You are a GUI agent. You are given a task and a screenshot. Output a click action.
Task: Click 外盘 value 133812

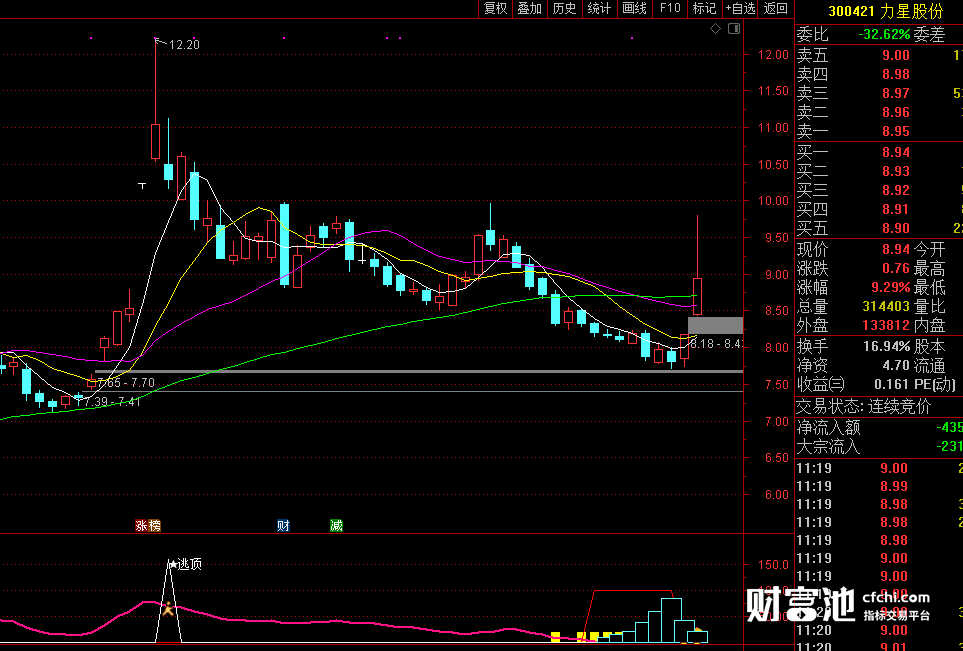[x=886, y=326]
